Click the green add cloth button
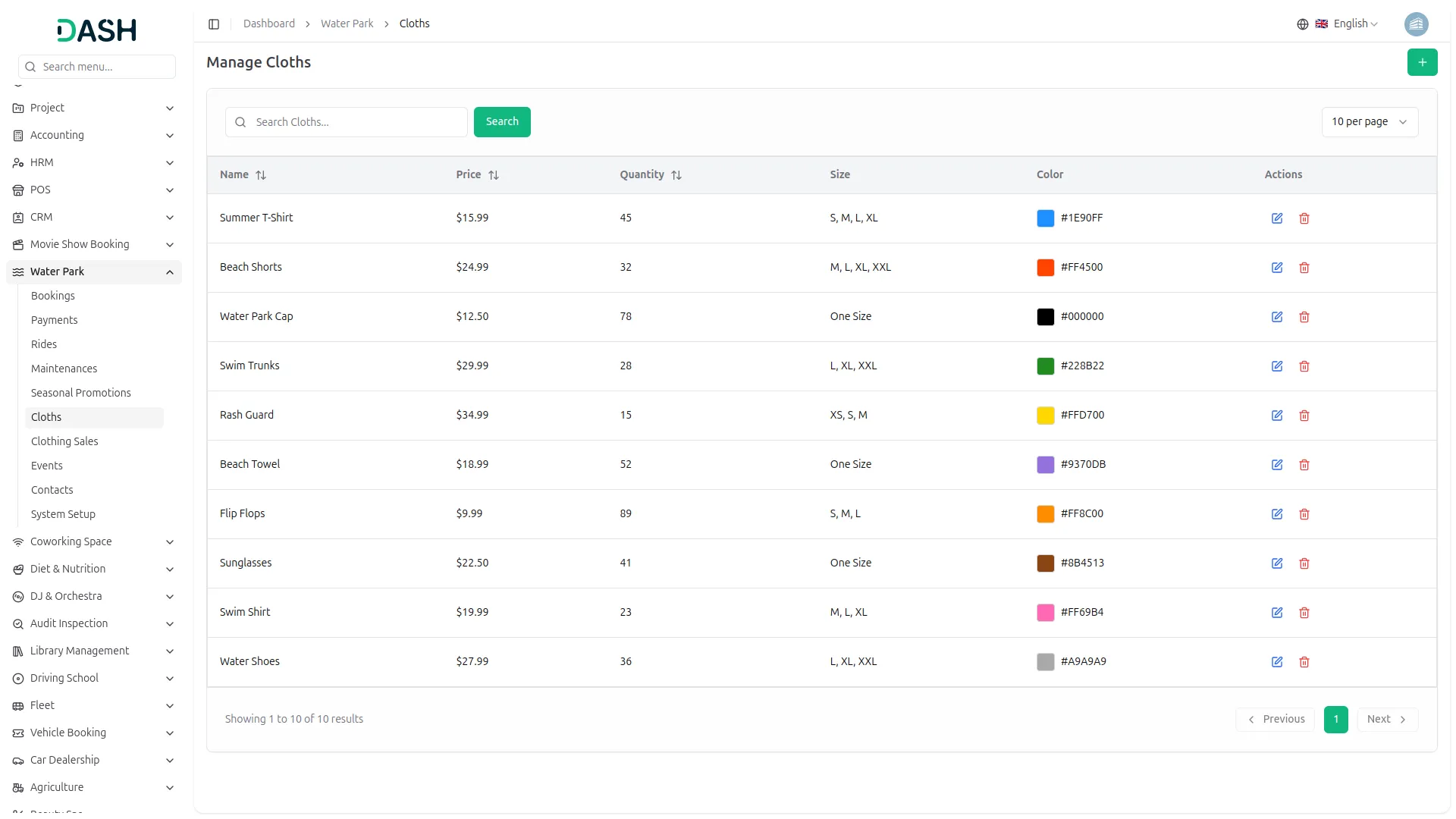This screenshot has width=1456, height=819. [x=1422, y=62]
